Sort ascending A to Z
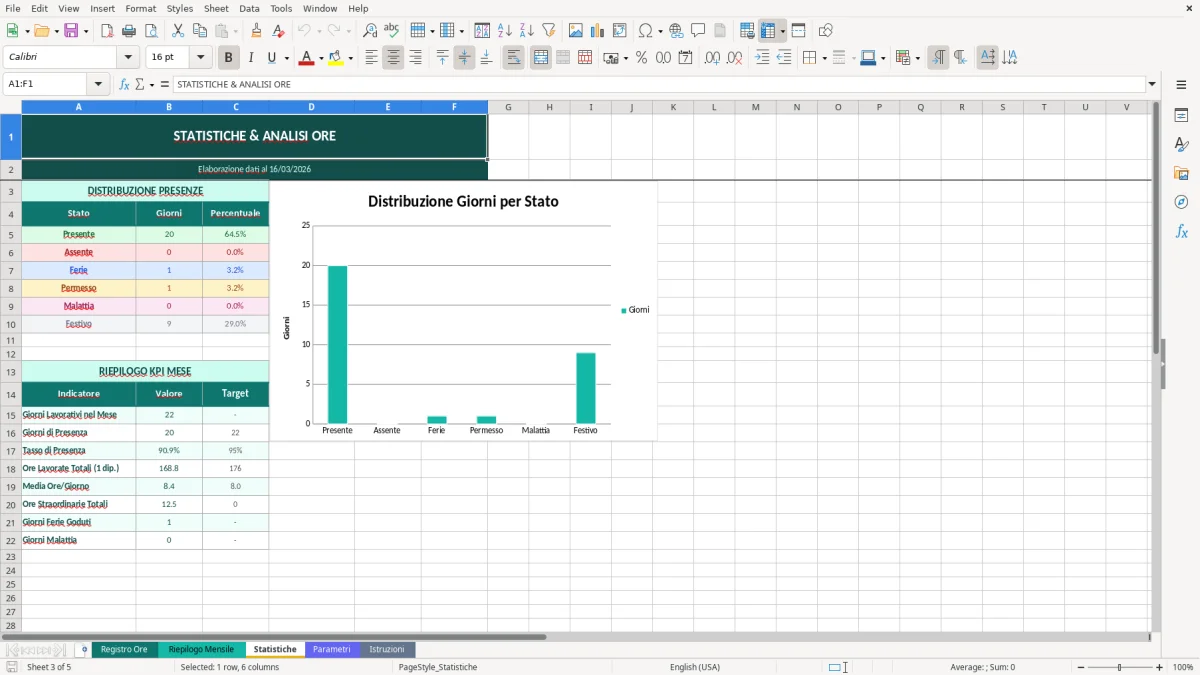This screenshot has width=1200, height=675. 504,31
